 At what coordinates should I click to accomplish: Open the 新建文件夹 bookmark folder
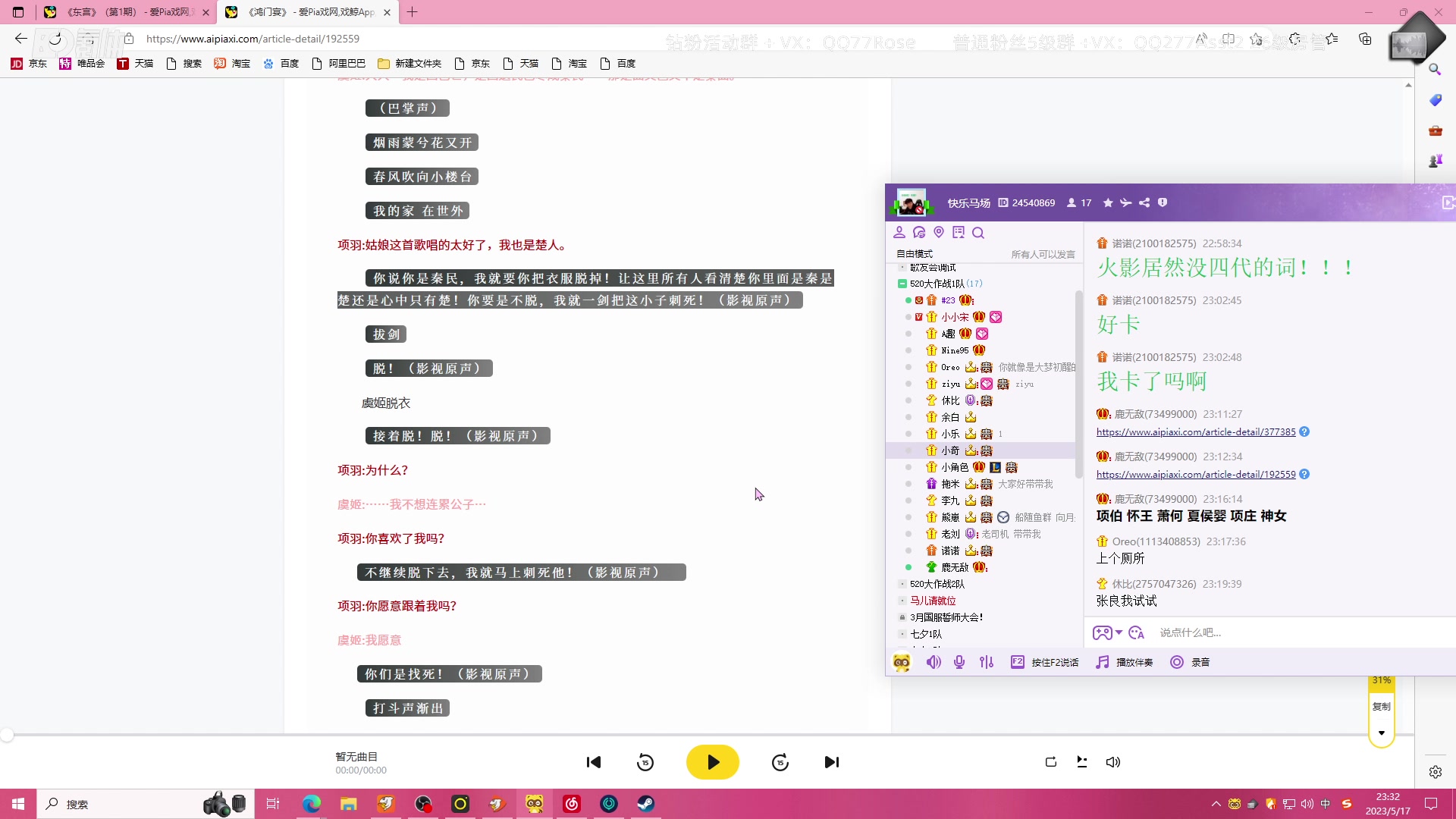(409, 64)
